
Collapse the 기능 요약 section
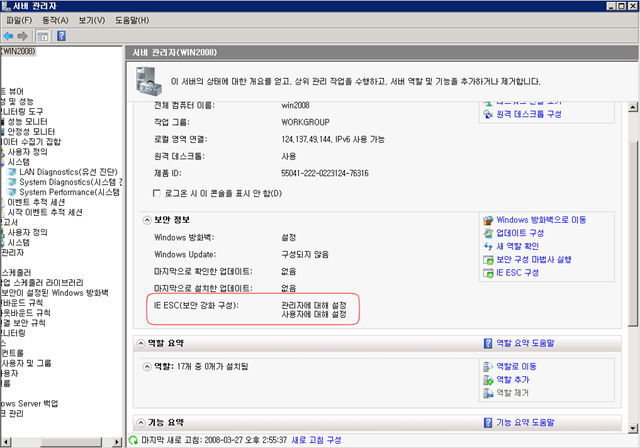point(140,423)
